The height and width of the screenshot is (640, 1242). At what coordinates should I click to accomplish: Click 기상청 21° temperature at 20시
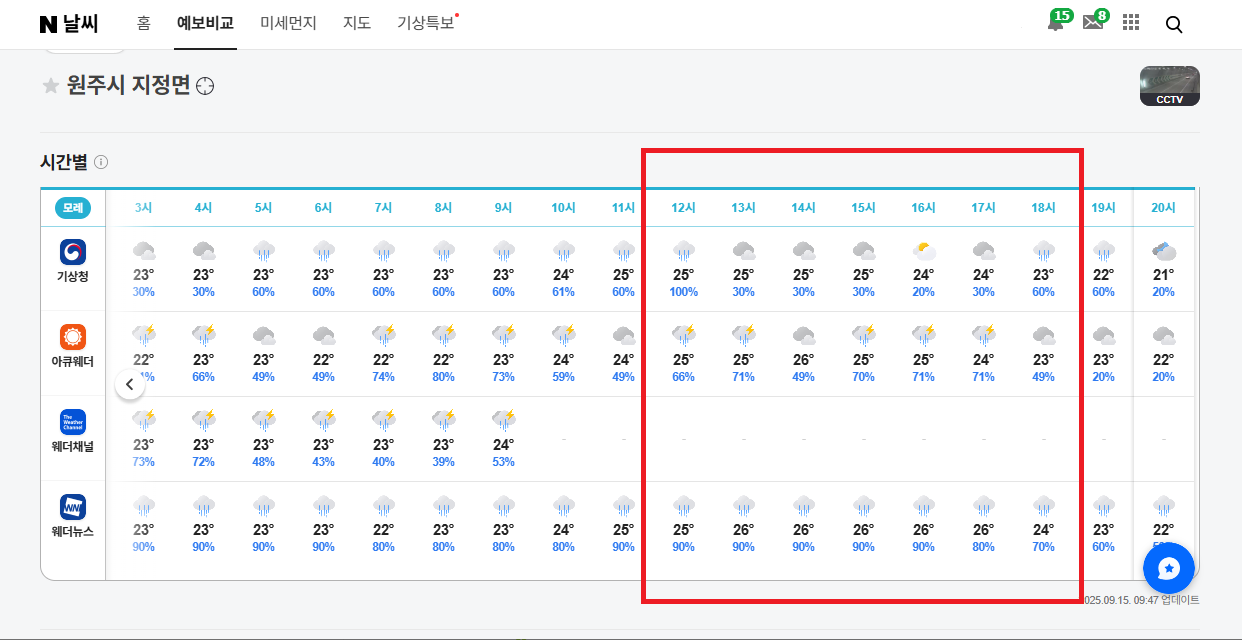[x=1164, y=275]
